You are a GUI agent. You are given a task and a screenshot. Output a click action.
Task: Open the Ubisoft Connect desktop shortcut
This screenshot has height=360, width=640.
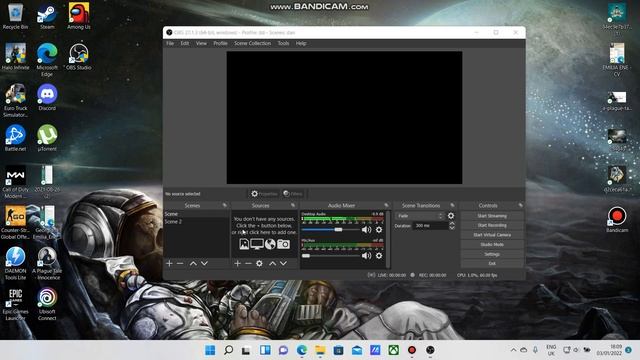tap(47, 304)
